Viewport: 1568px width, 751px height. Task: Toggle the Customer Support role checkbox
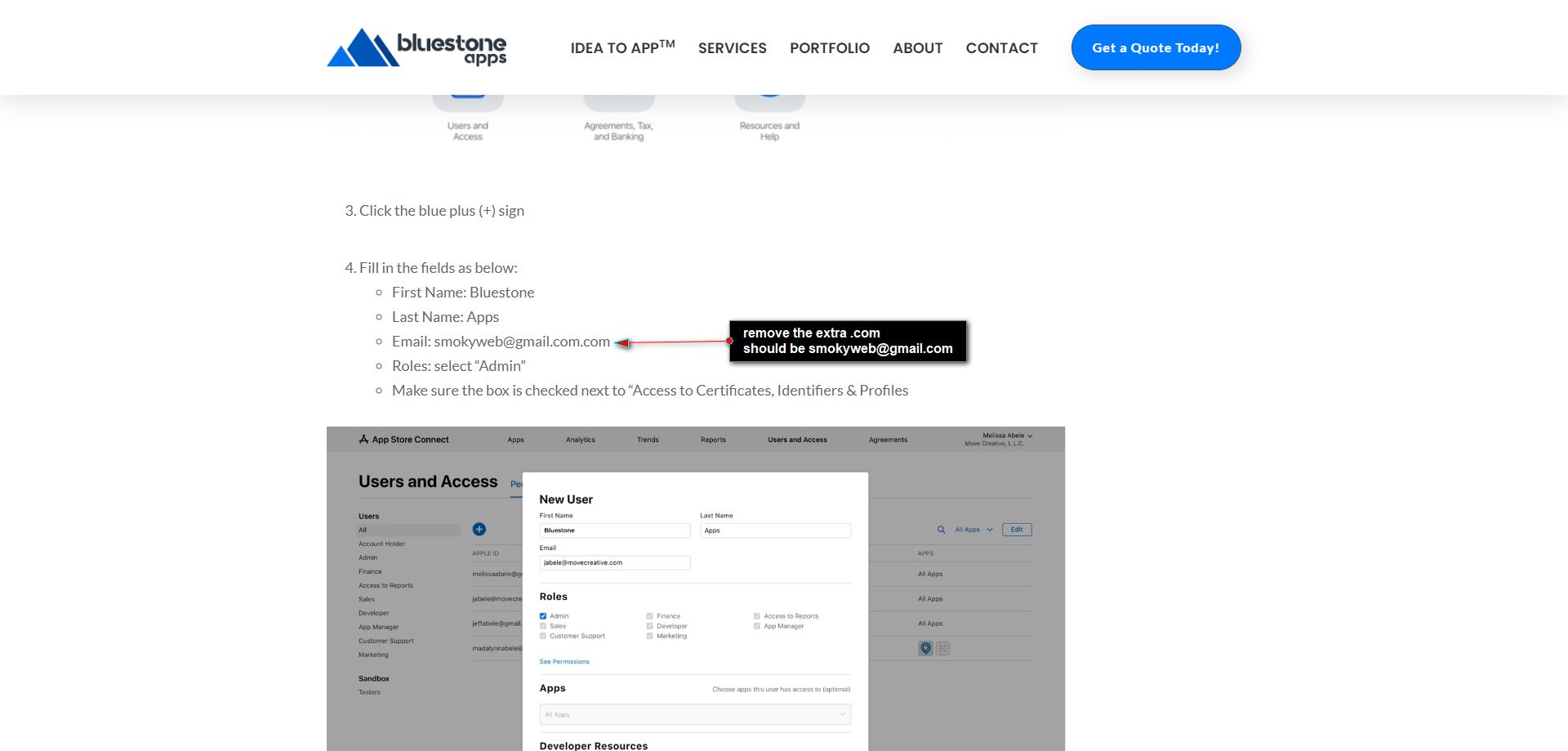[x=543, y=636]
